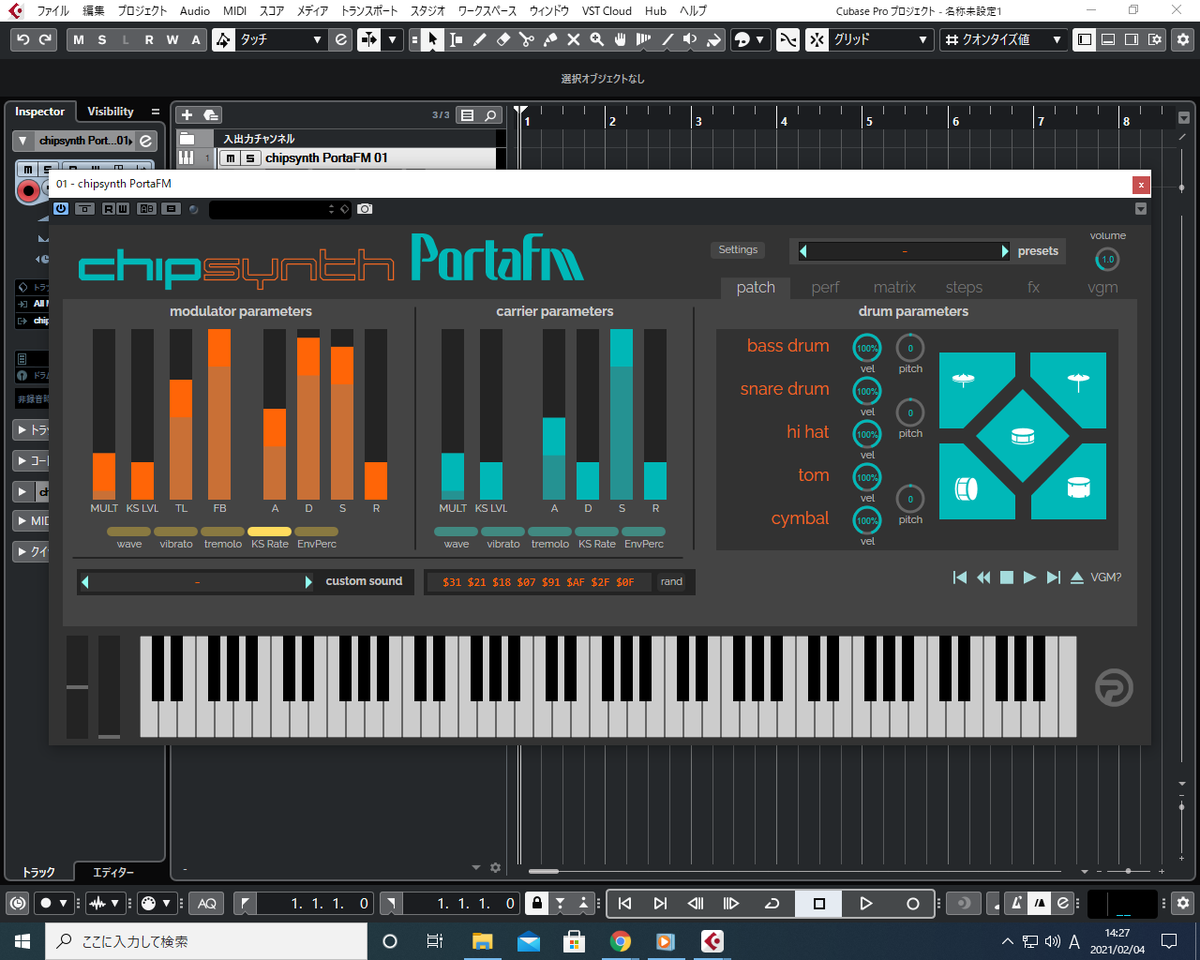The width and height of the screenshot is (1200, 960).
Task: Switch to the Visibility tab
Action: (x=110, y=112)
